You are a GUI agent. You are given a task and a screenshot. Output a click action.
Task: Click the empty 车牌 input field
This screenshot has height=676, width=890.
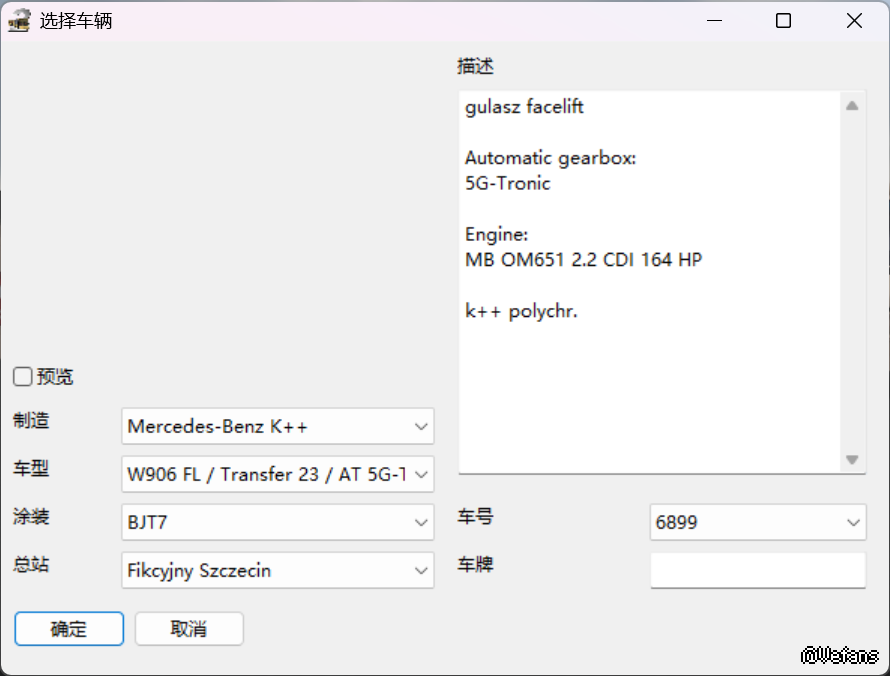point(757,571)
